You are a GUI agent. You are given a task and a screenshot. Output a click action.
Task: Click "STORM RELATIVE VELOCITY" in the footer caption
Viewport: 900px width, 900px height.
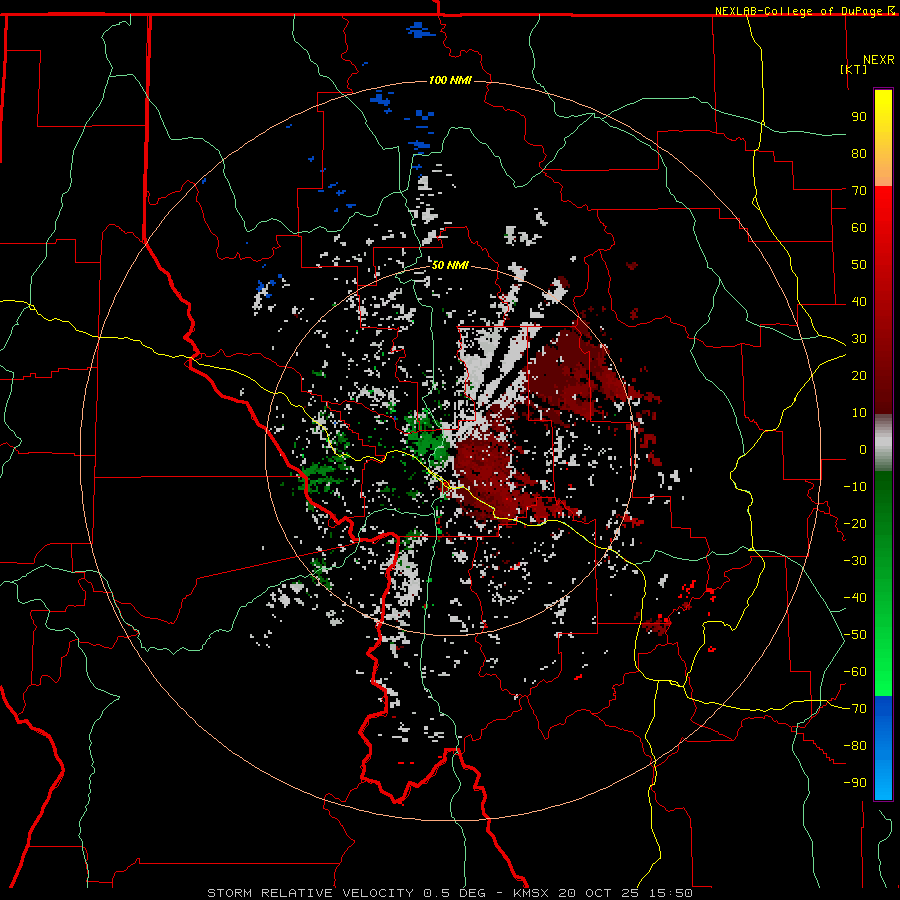pos(310,893)
